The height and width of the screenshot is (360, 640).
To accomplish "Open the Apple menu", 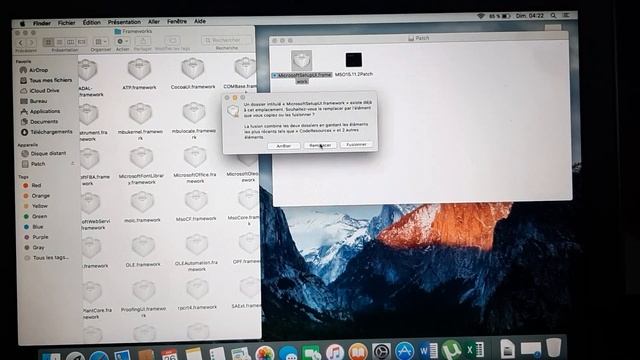I will (x=22, y=24).
